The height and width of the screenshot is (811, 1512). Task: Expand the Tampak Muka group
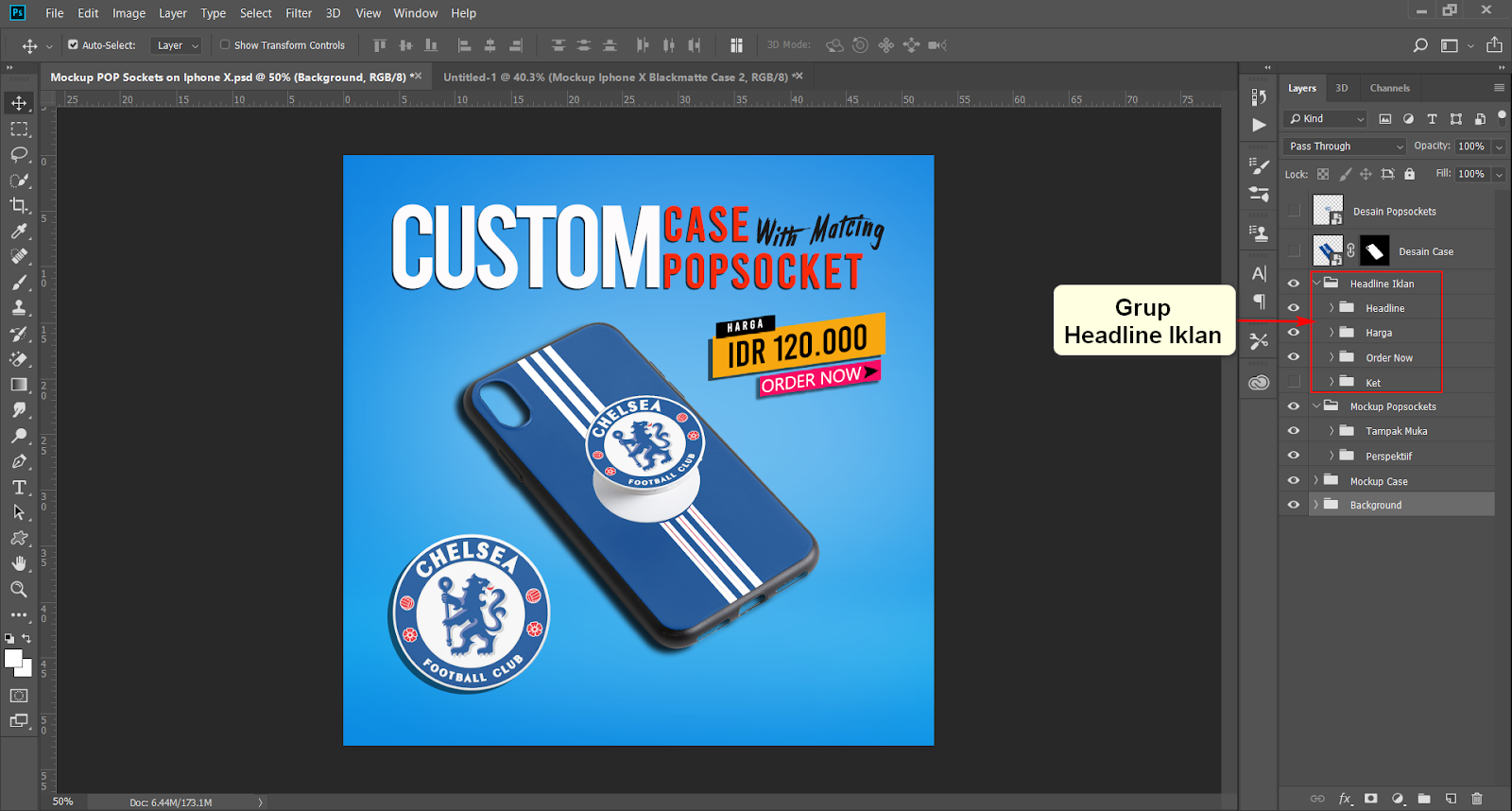point(1332,431)
